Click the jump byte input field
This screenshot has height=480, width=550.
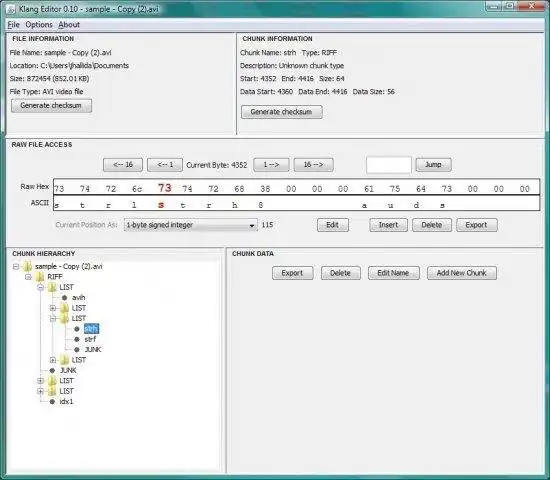click(x=389, y=165)
